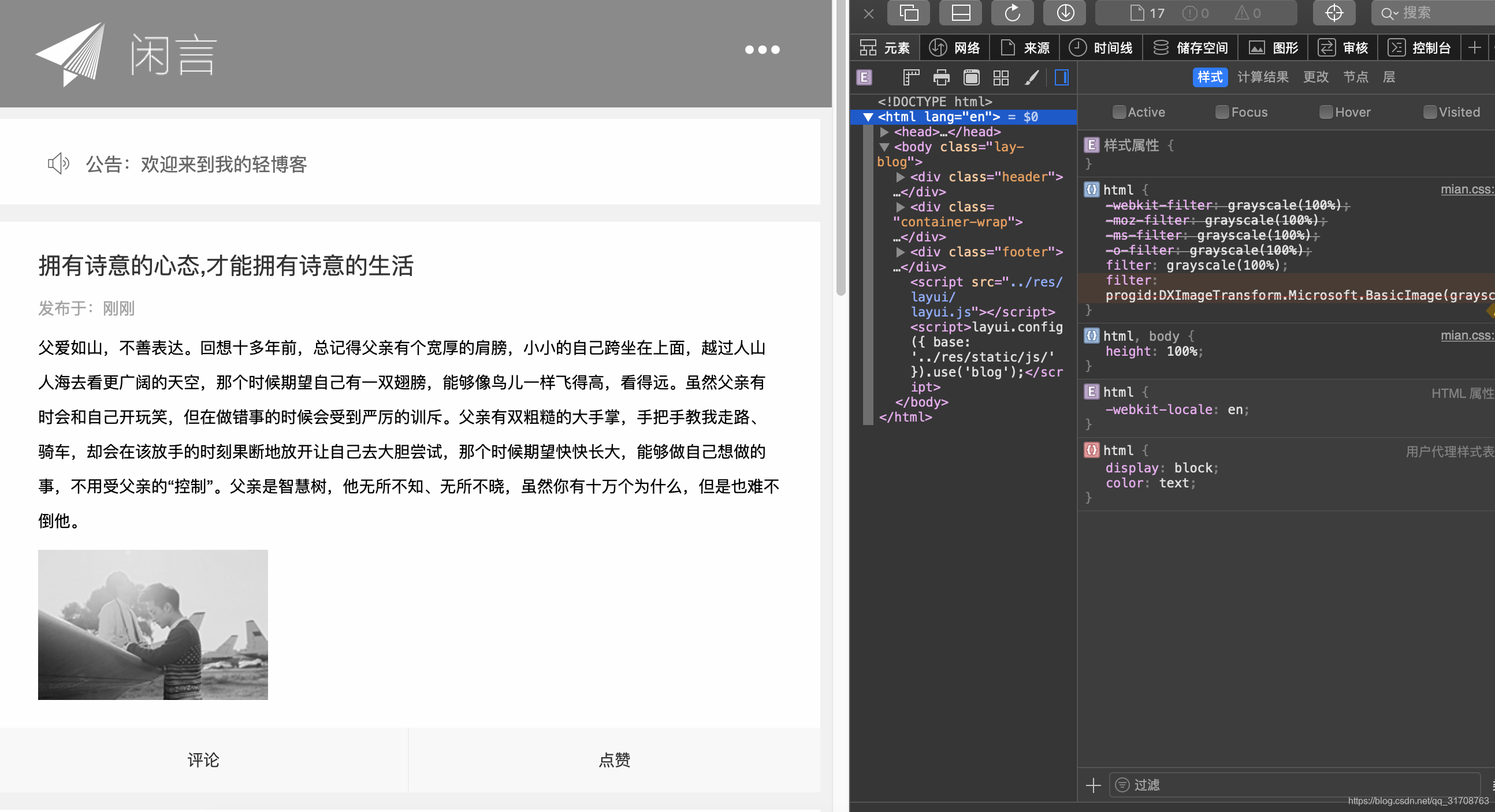Click the purple E element badge in the DOM toolbar
This screenshot has width=1495, height=812.
click(x=864, y=77)
